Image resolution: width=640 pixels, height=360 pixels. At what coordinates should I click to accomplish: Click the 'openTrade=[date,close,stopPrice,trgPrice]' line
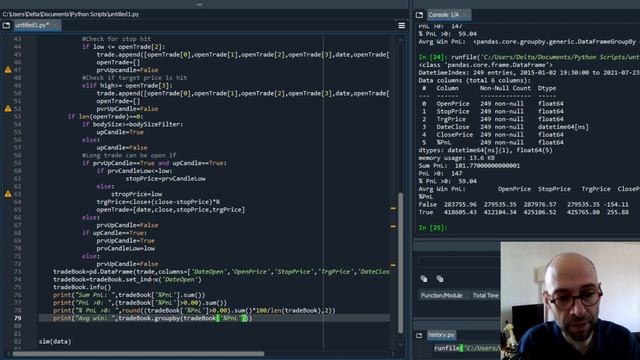click(171, 210)
